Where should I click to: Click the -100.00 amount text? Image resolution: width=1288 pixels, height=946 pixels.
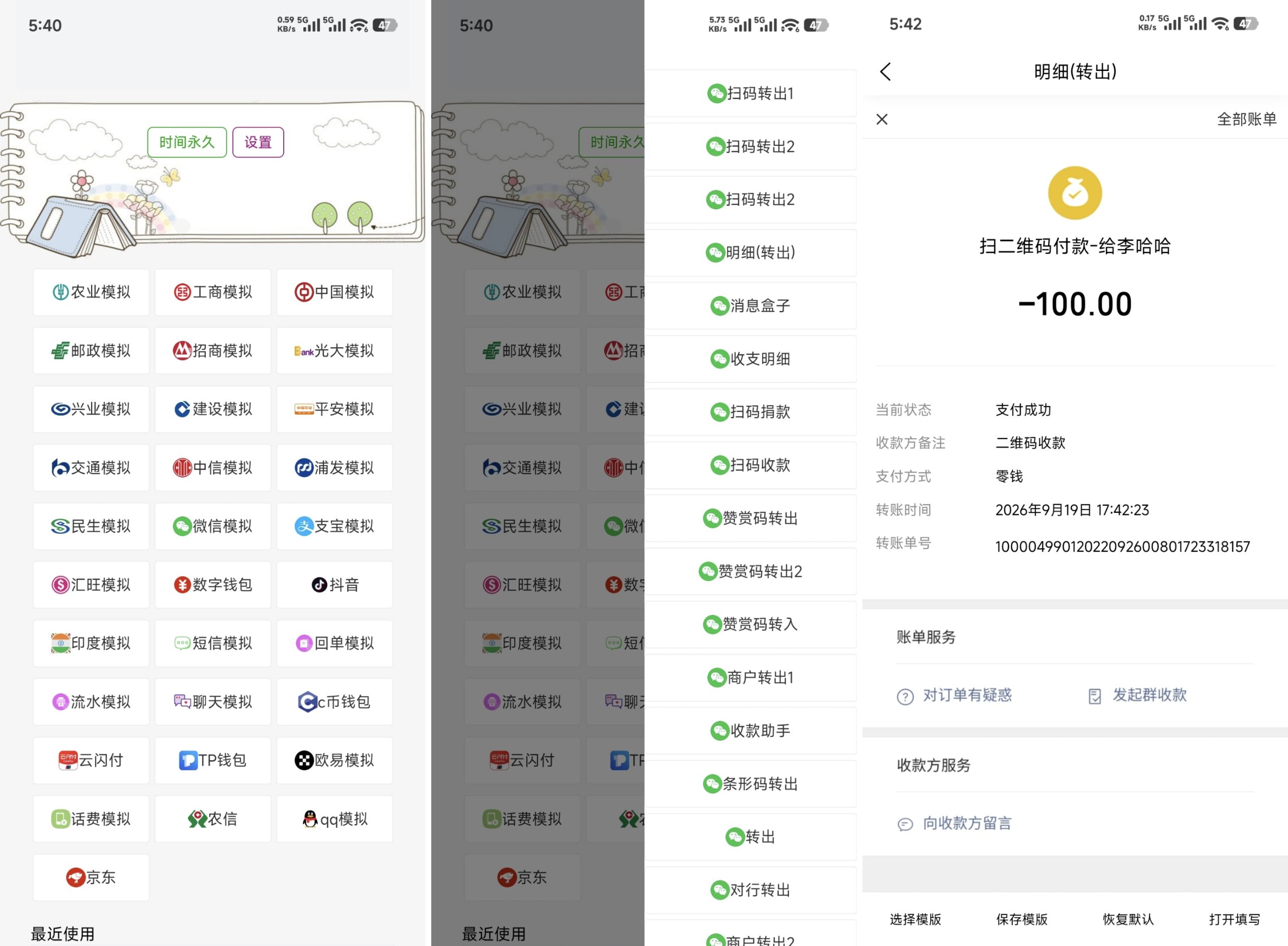tap(1075, 303)
